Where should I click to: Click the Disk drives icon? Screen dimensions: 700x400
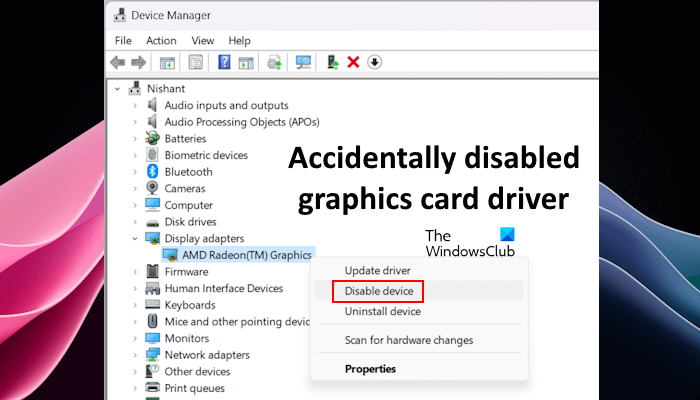pos(153,222)
